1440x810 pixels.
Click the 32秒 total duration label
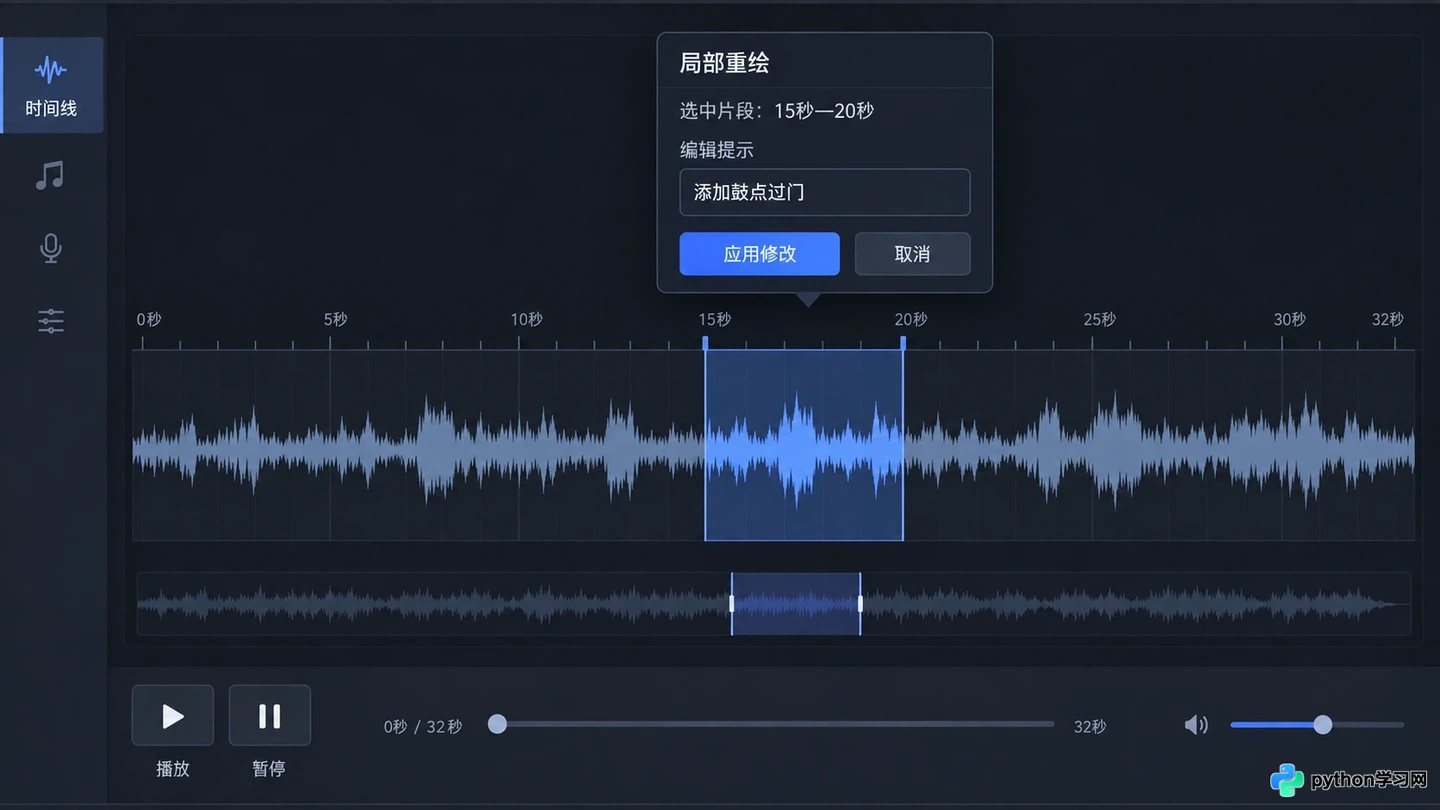pos(1090,727)
